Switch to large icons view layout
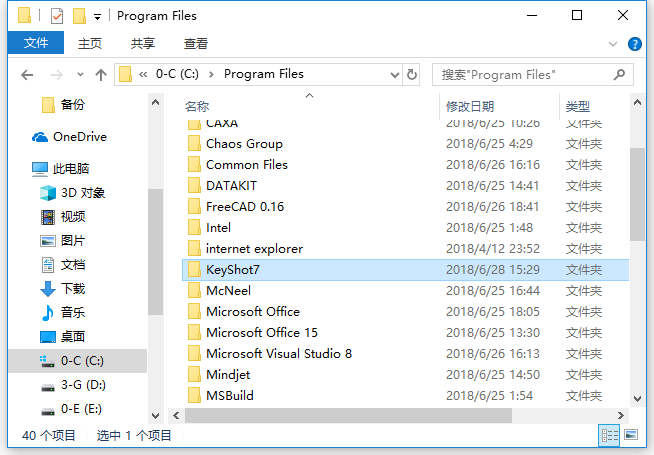654x455 pixels. pyautogui.click(x=631, y=435)
